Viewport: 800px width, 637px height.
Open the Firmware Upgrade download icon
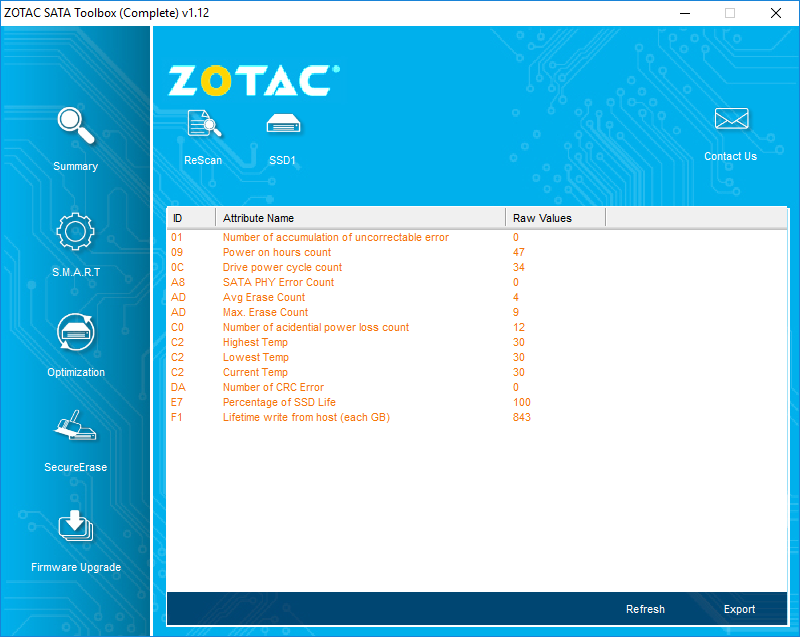coord(76,525)
